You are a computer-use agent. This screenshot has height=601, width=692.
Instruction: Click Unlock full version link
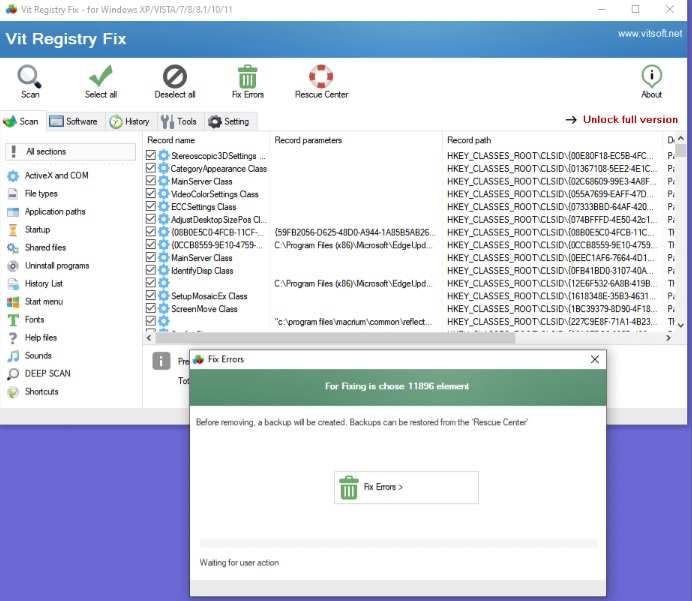point(621,120)
